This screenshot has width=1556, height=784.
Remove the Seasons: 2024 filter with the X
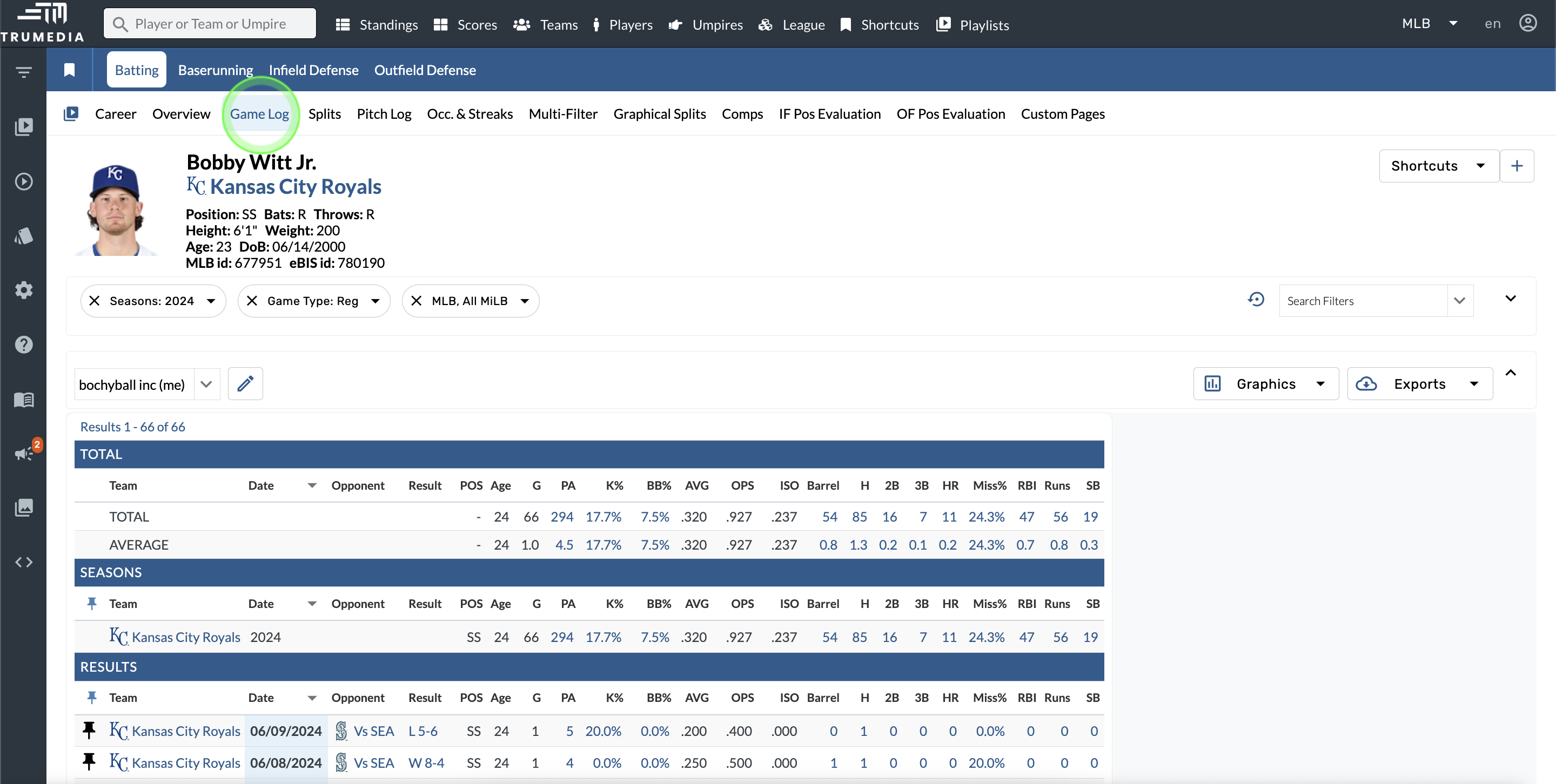pos(95,301)
